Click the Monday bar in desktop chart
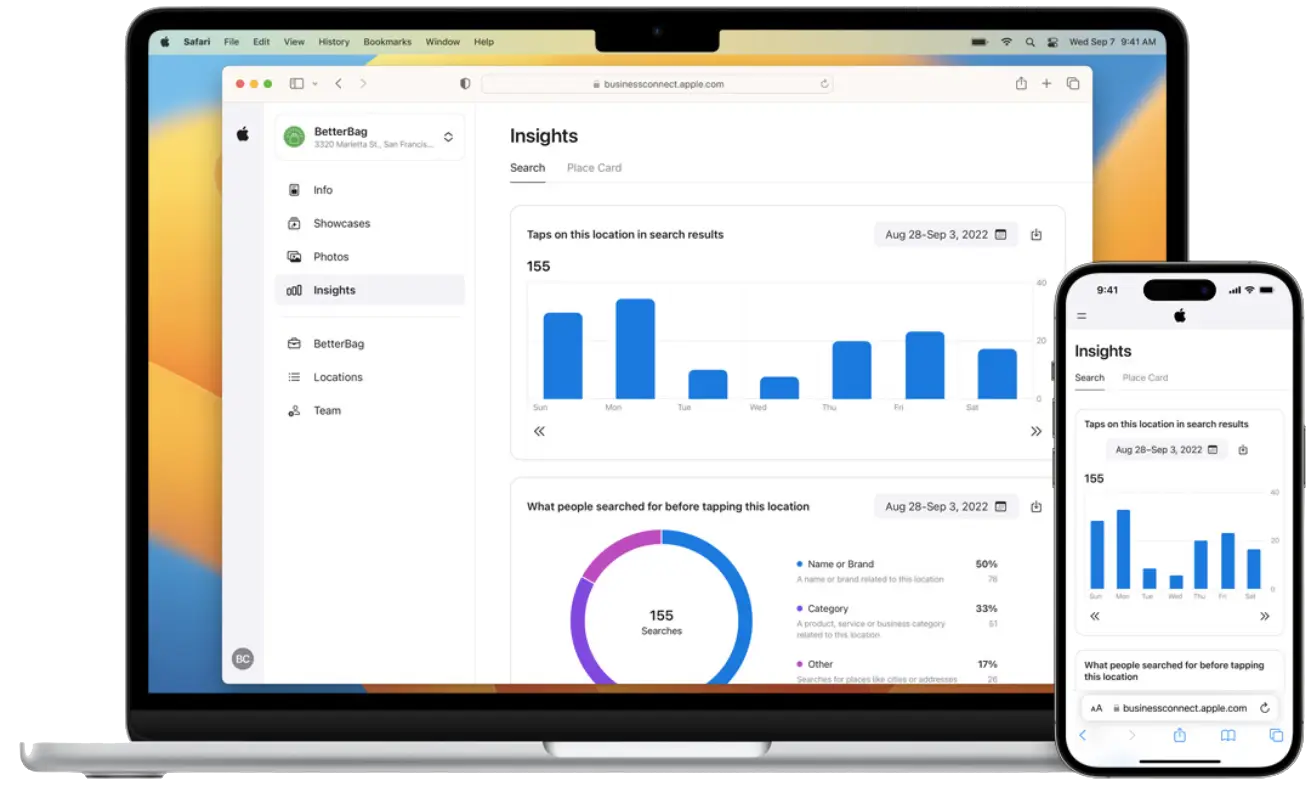The image size is (1316, 788). click(635, 349)
